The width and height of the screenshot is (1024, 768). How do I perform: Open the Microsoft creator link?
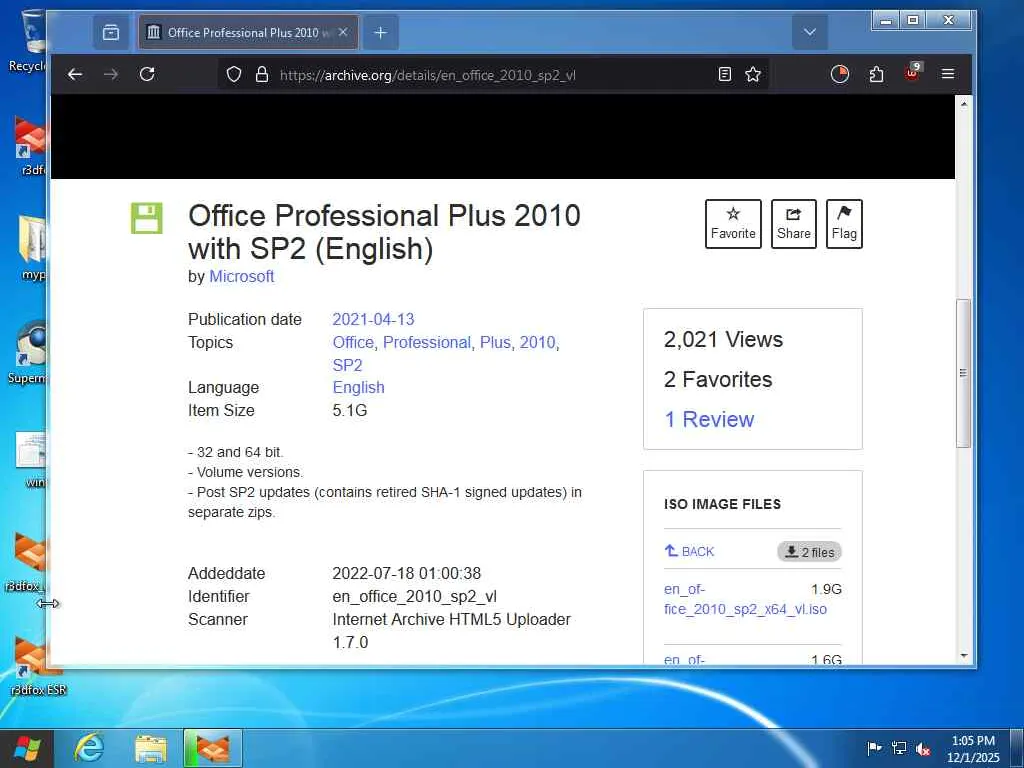coord(242,277)
